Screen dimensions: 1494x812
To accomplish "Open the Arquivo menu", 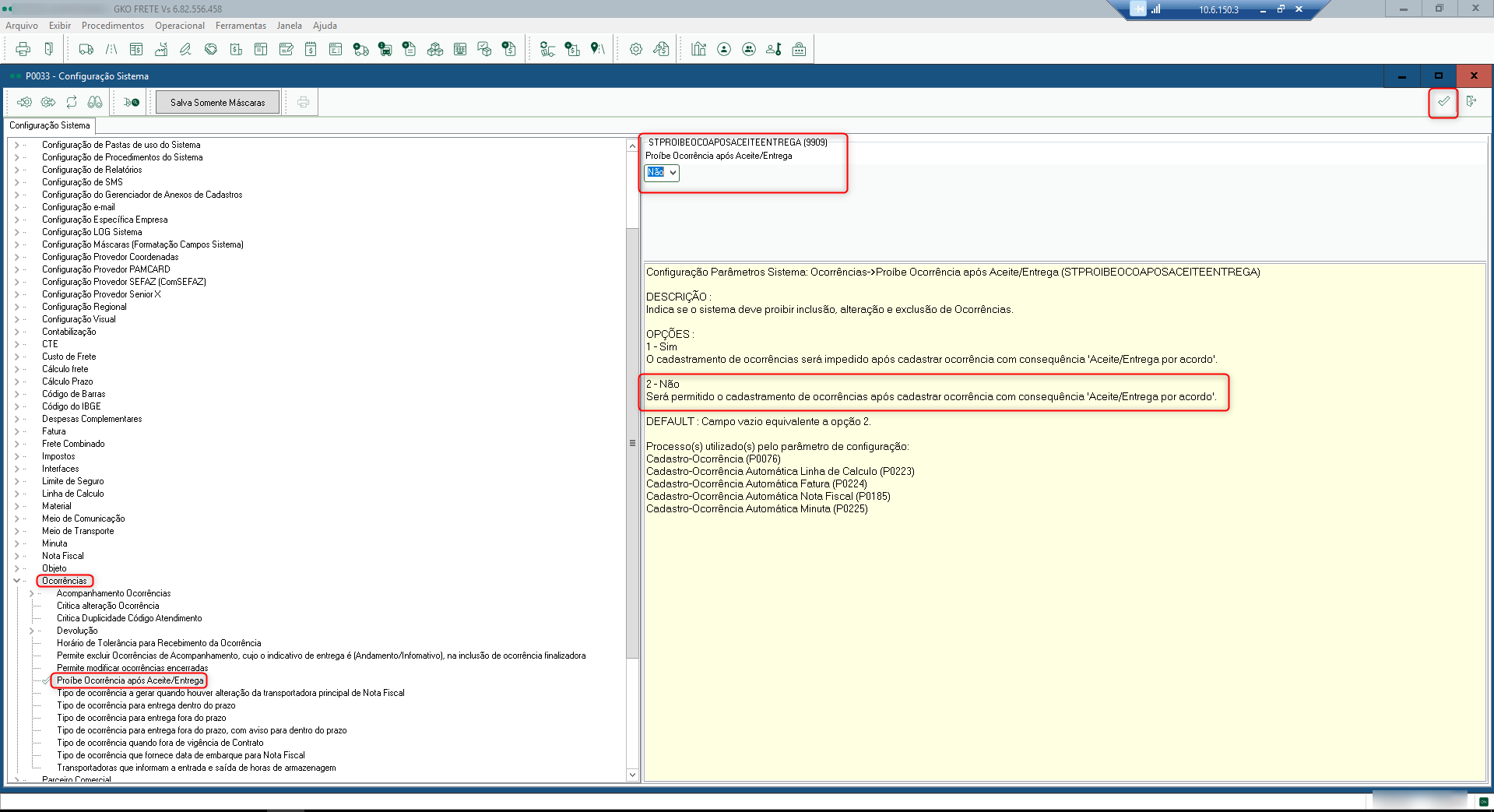I will (22, 26).
